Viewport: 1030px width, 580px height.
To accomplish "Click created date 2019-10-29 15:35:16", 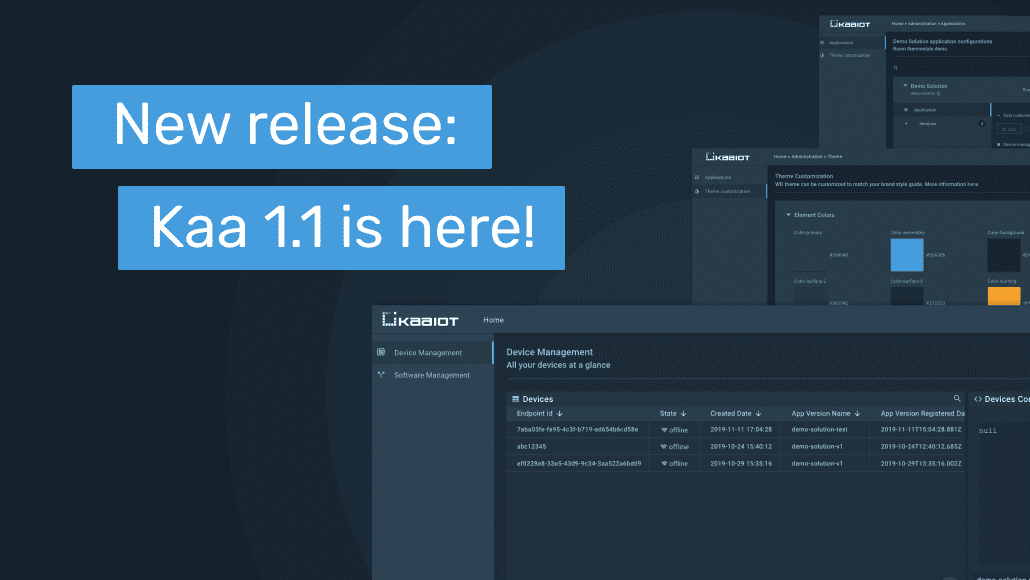I will pyautogui.click(x=741, y=464).
